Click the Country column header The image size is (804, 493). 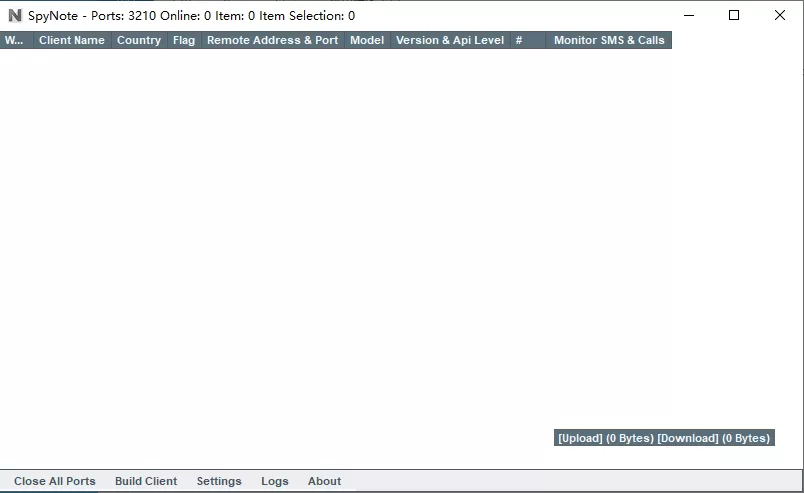(138, 41)
